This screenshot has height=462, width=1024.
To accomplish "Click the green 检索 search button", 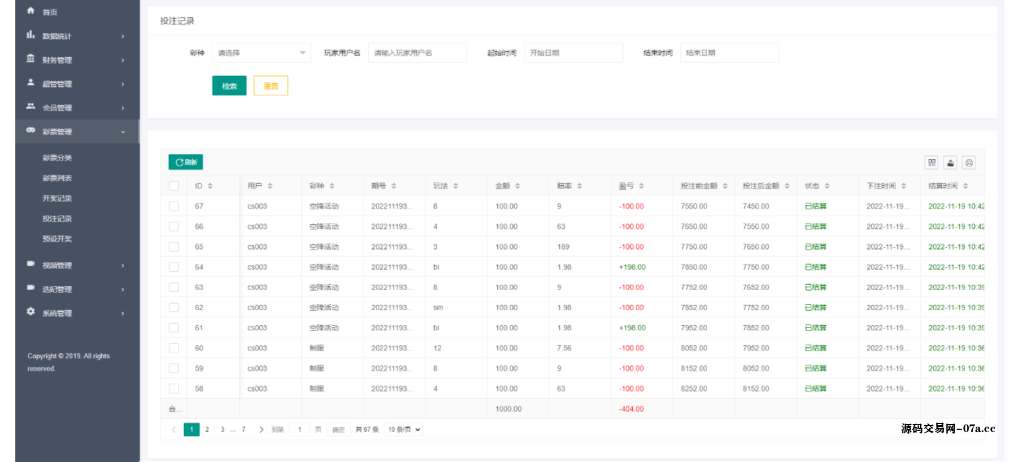I will click(x=229, y=86).
